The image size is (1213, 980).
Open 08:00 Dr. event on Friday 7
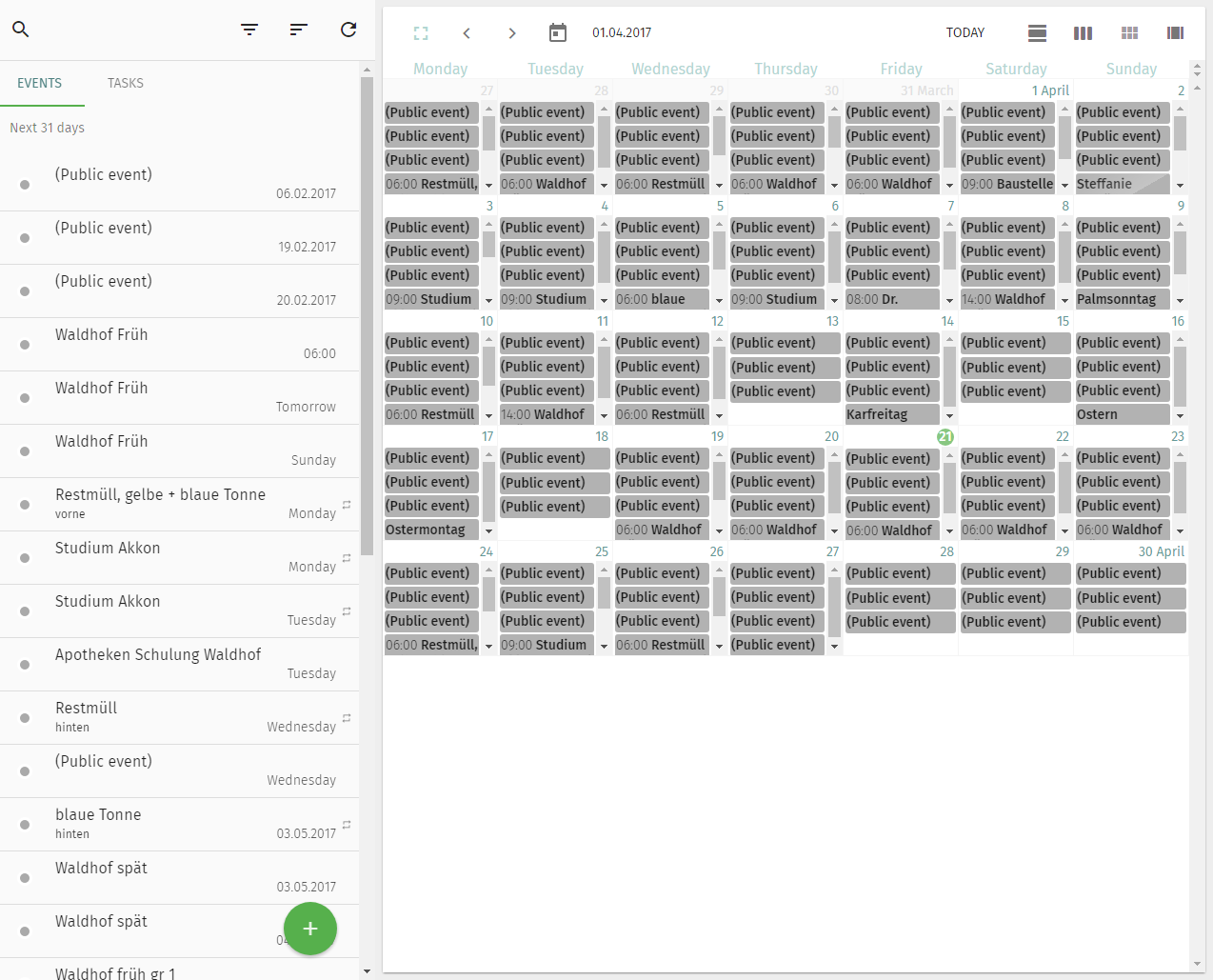click(892, 299)
